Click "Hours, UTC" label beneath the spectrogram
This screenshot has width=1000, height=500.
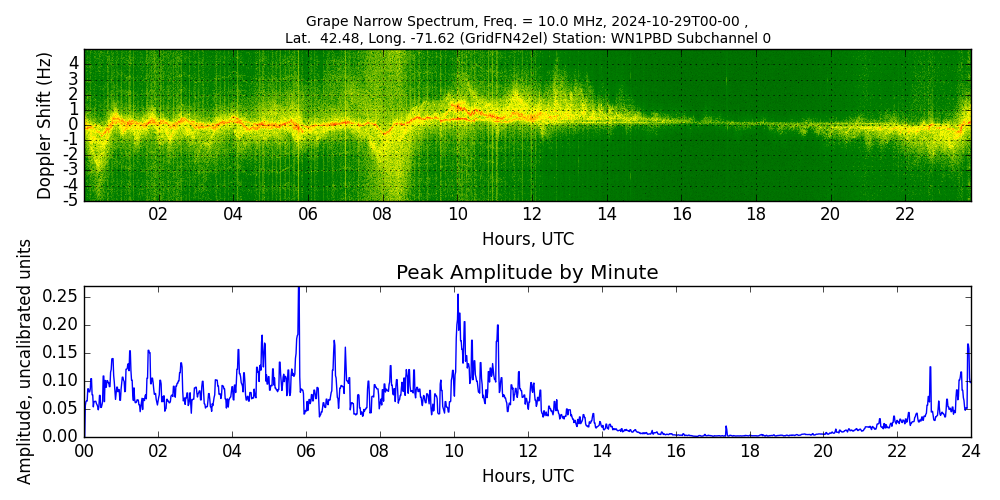coord(527,240)
